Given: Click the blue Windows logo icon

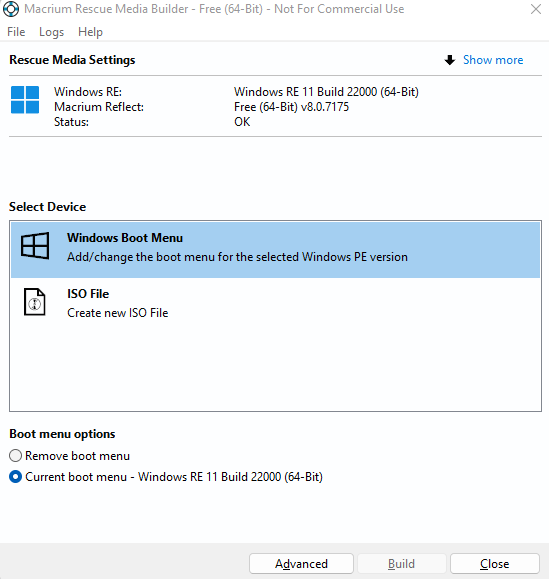Looking at the screenshot, I should [x=25, y=100].
